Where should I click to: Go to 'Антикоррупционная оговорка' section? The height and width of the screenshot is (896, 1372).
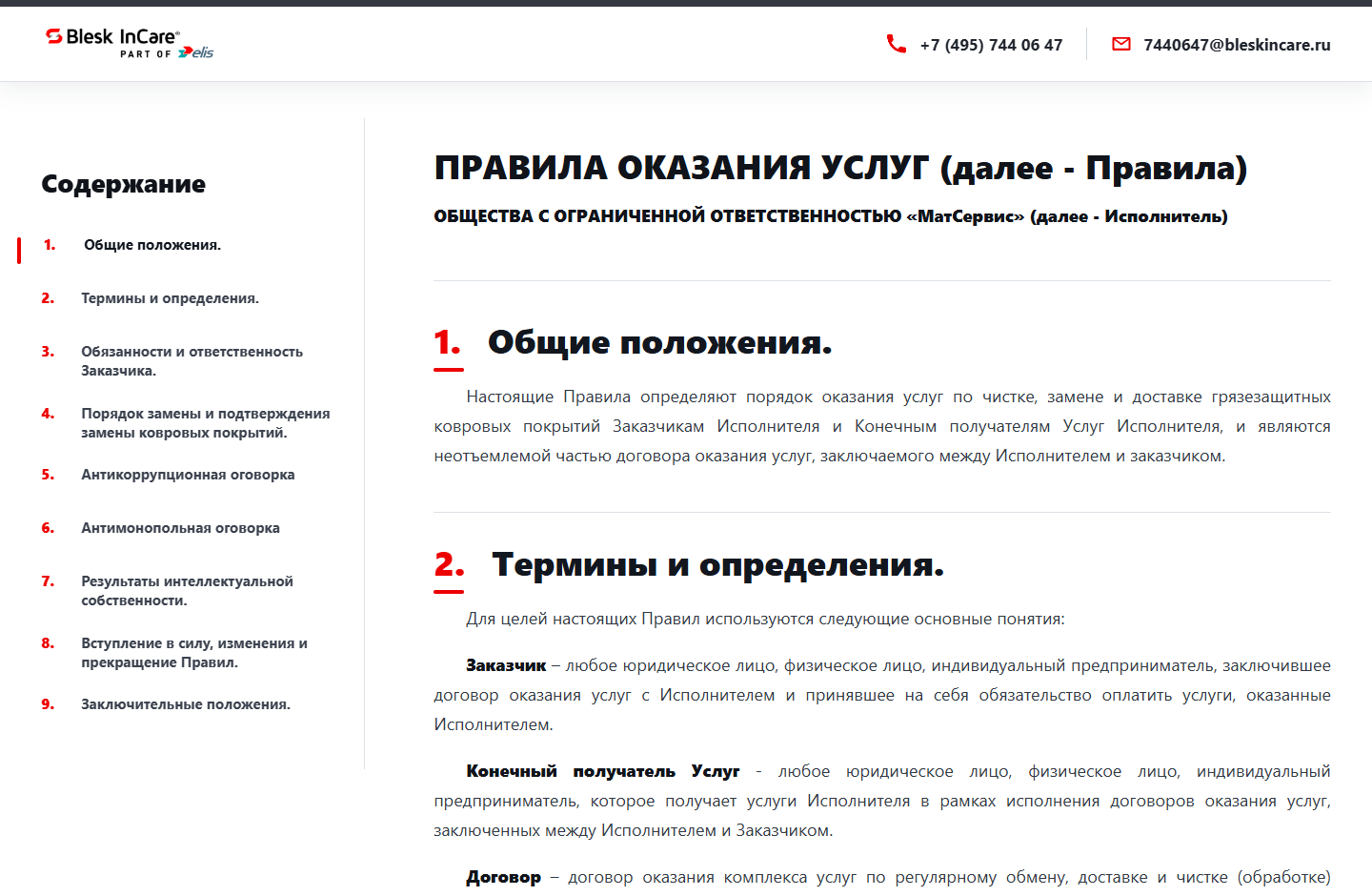(x=188, y=475)
